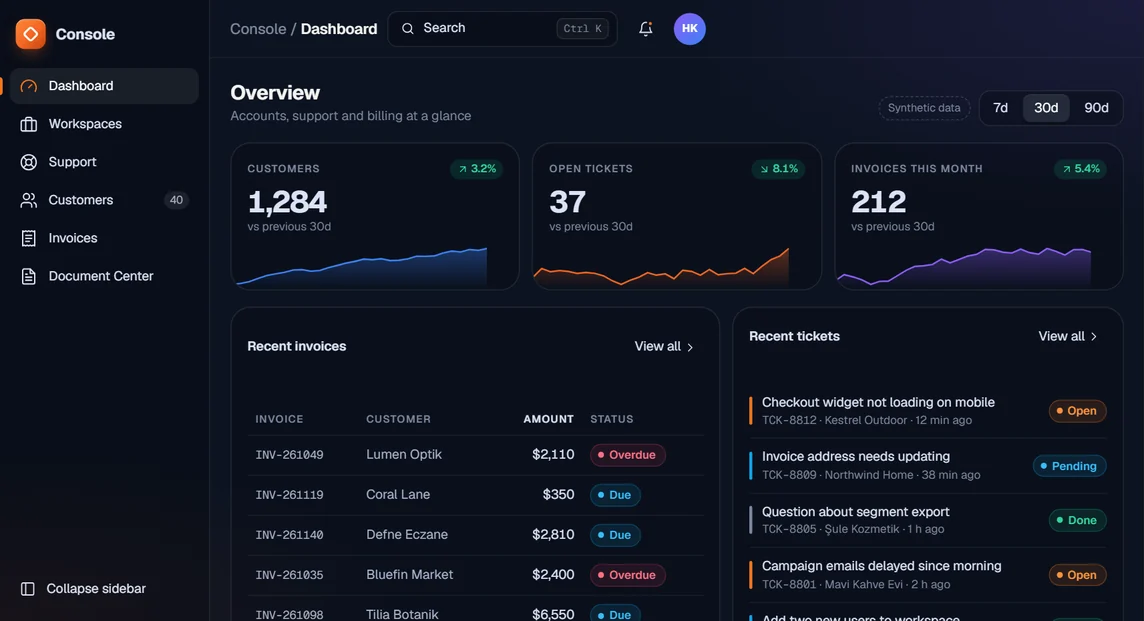
Task: Click View all in Recent tickets
Action: (x=1068, y=336)
